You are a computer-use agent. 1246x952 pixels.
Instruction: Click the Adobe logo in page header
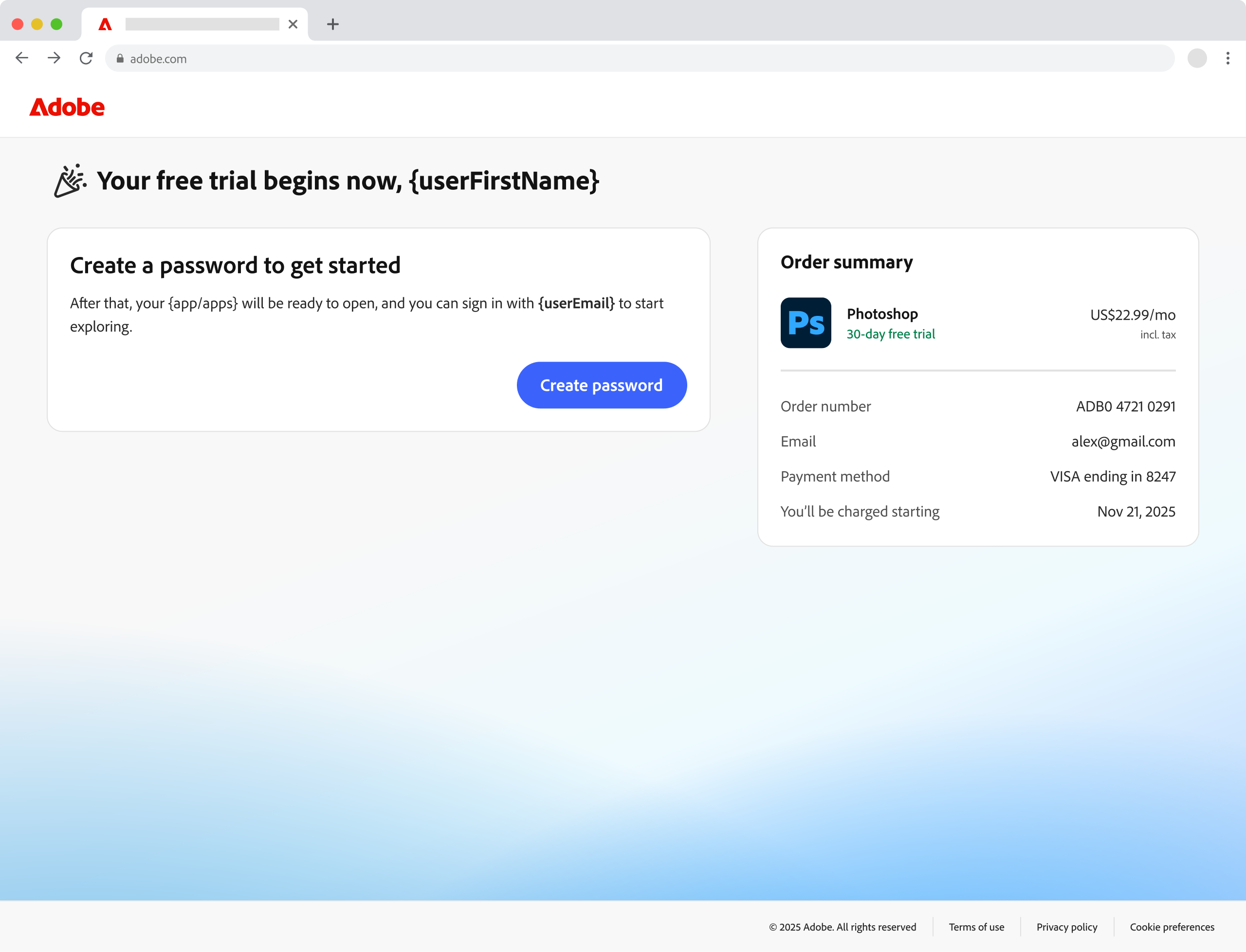tap(67, 107)
